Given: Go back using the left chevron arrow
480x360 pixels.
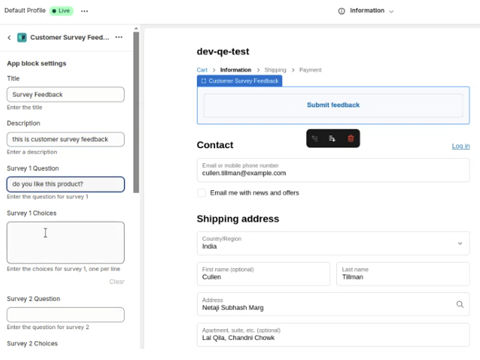Looking at the screenshot, I should pyautogui.click(x=9, y=37).
